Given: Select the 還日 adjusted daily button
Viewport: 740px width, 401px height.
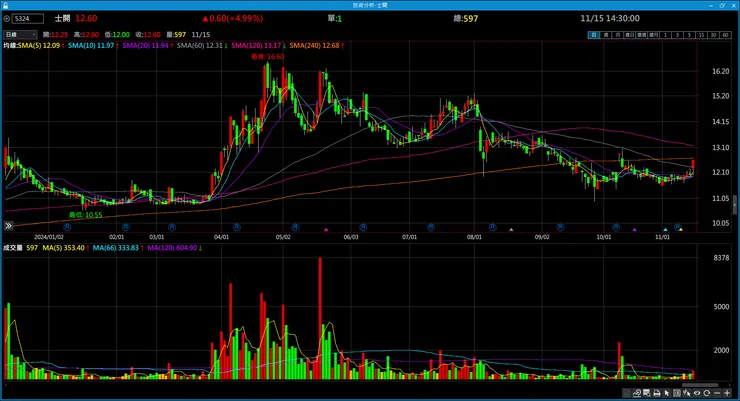Looking at the screenshot, I should click(x=630, y=35).
